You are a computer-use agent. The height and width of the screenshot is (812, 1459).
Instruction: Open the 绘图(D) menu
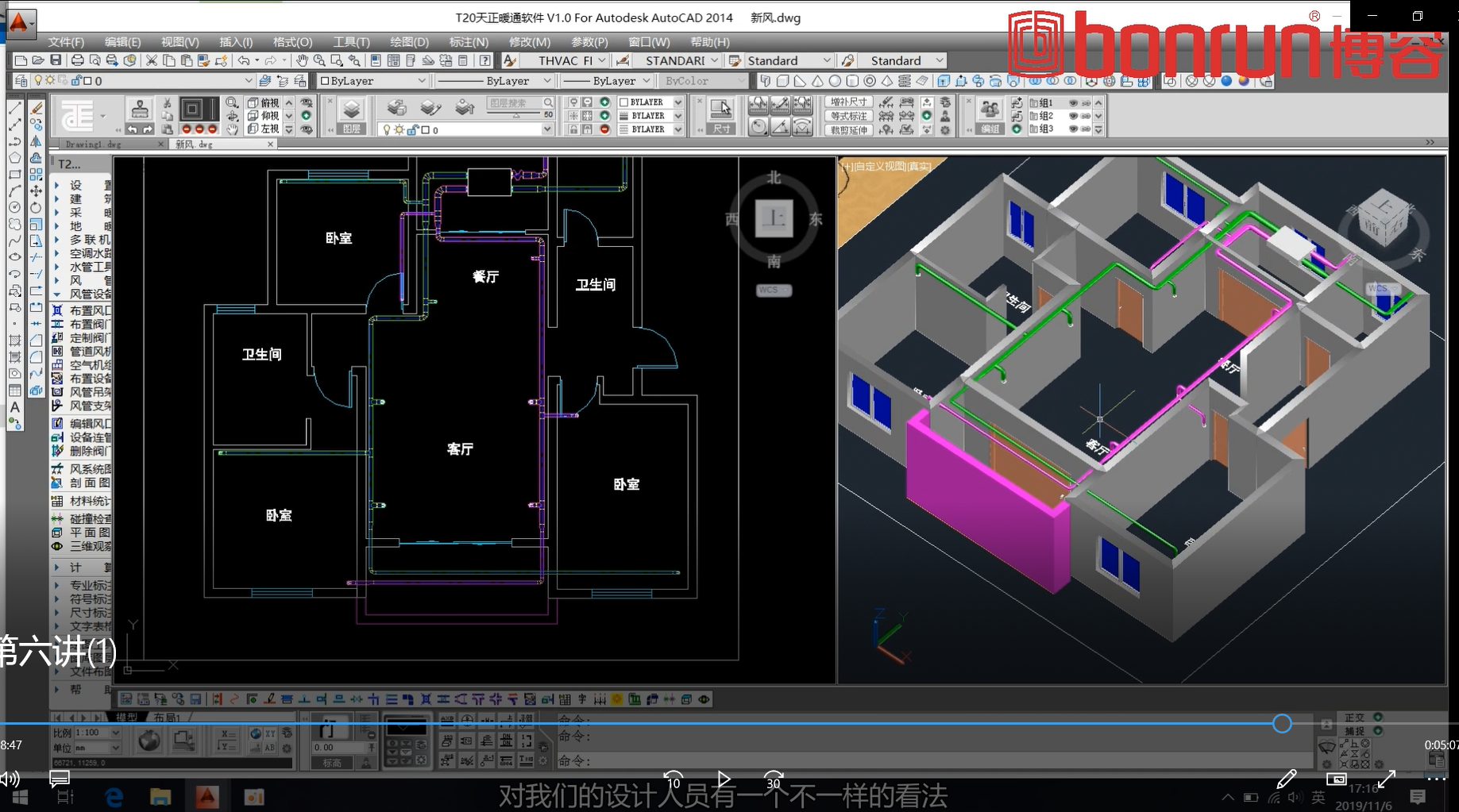pos(409,42)
